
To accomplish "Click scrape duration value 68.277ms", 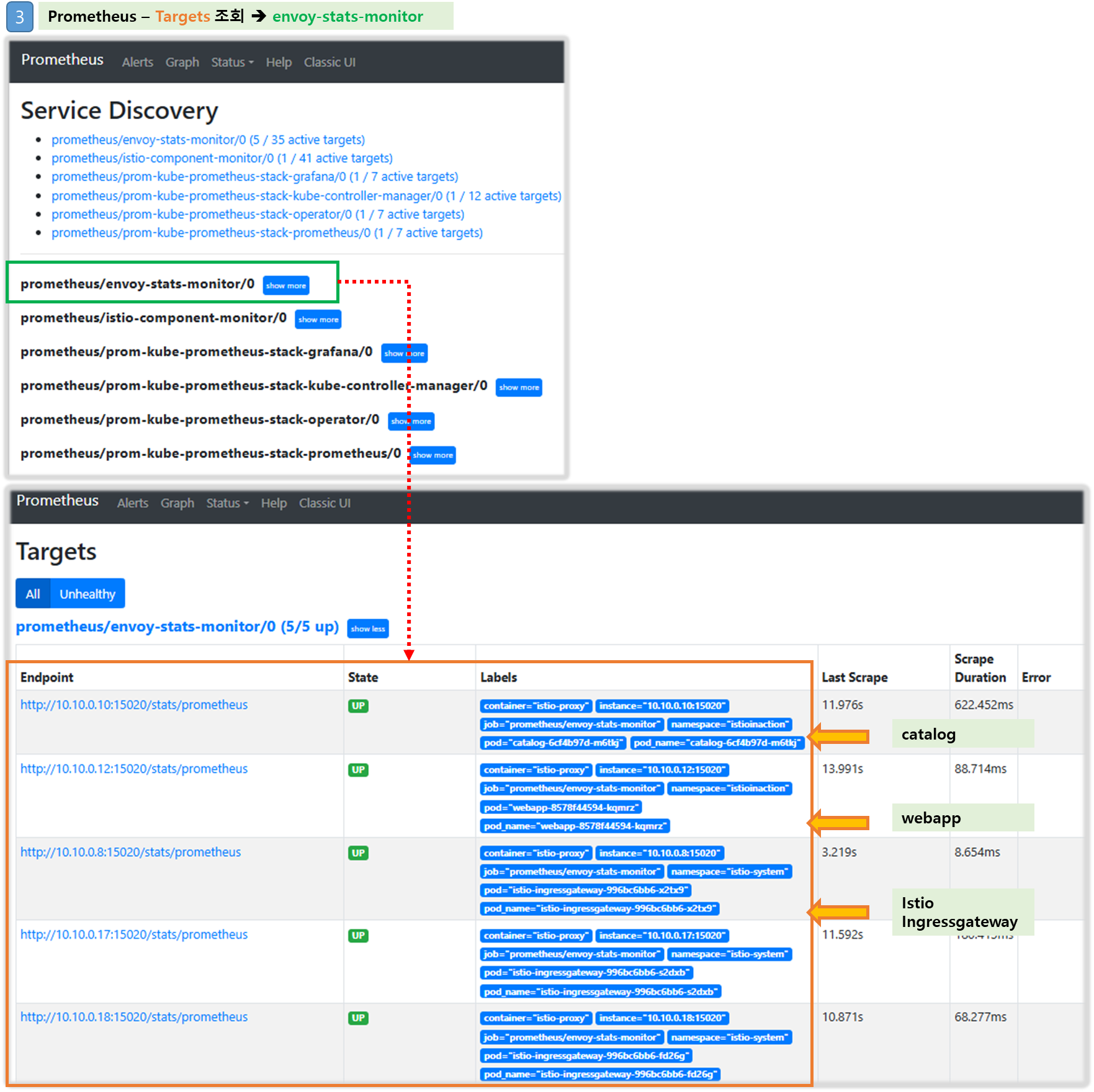I will [980, 1017].
